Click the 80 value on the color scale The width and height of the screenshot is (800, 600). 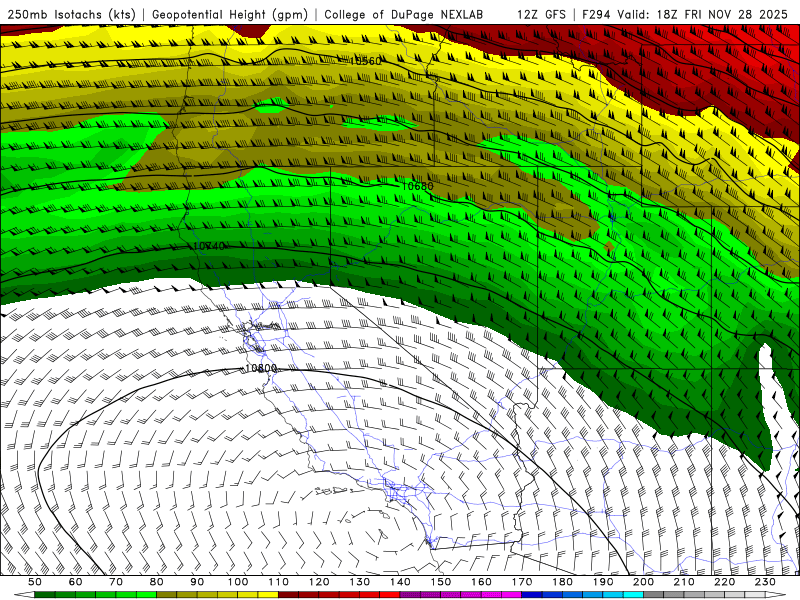tap(157, 582)
